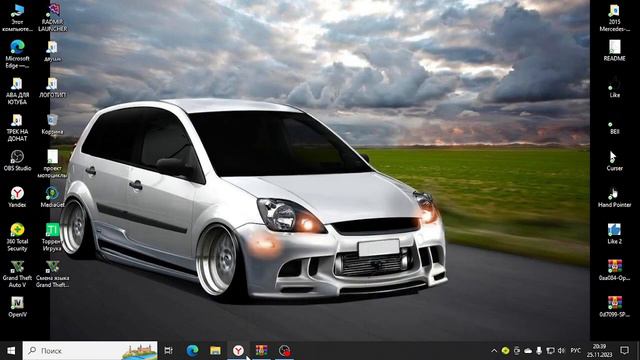Screen dimensions: 640x360
Task: Select the OBS Studio desktop shortcut
Action: click(x=17, y=160)
